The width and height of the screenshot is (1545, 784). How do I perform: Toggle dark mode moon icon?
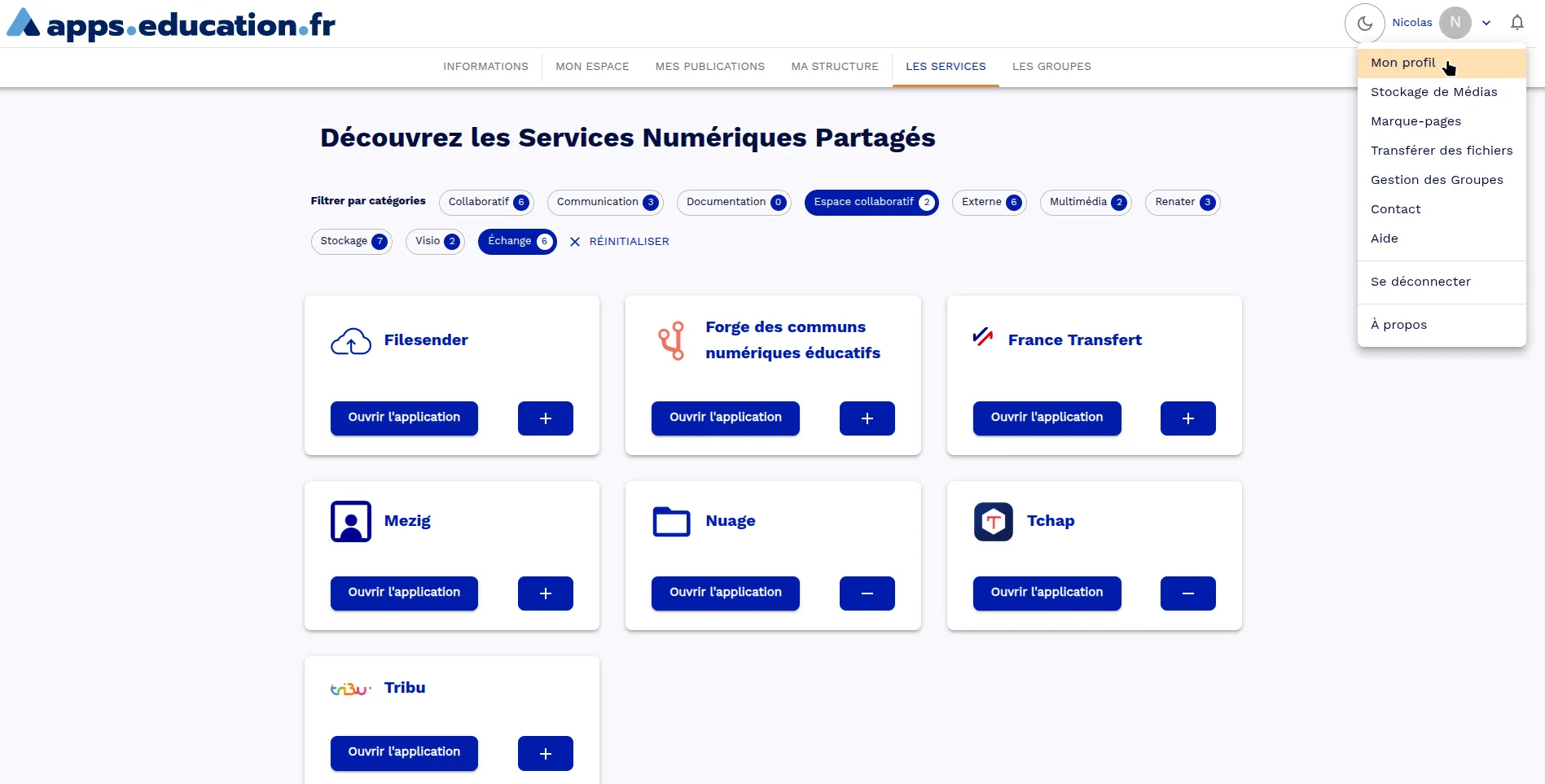tap(1365, 24)
